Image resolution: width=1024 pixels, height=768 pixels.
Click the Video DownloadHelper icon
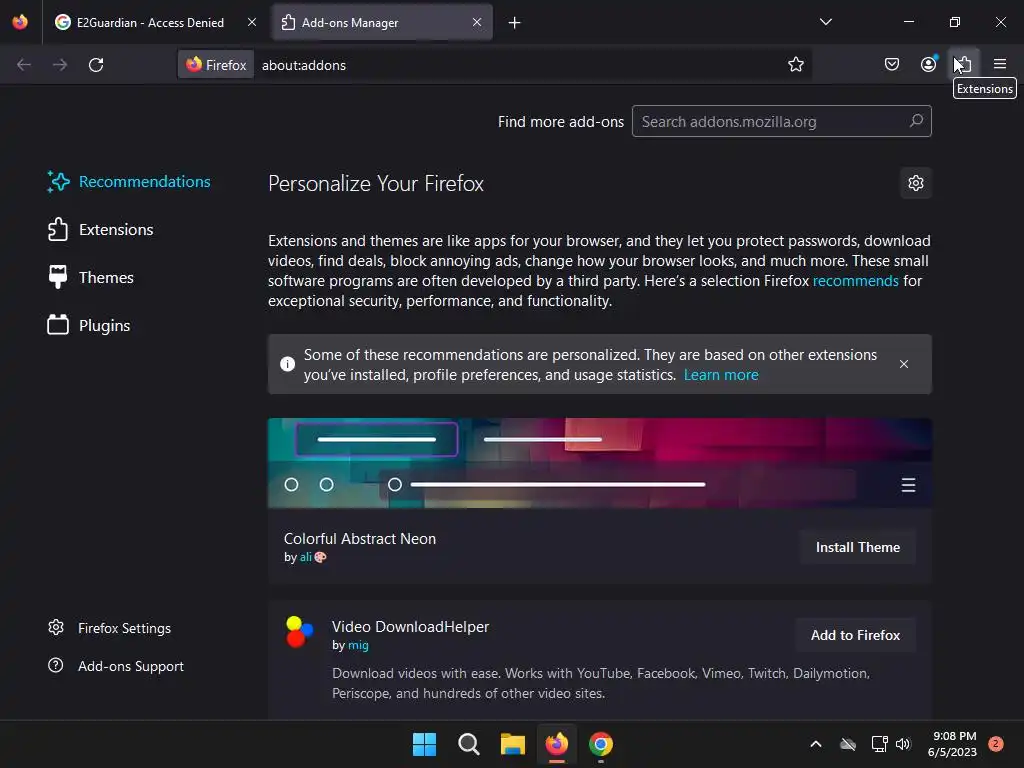pyautogui.click(x=299, y=632)
